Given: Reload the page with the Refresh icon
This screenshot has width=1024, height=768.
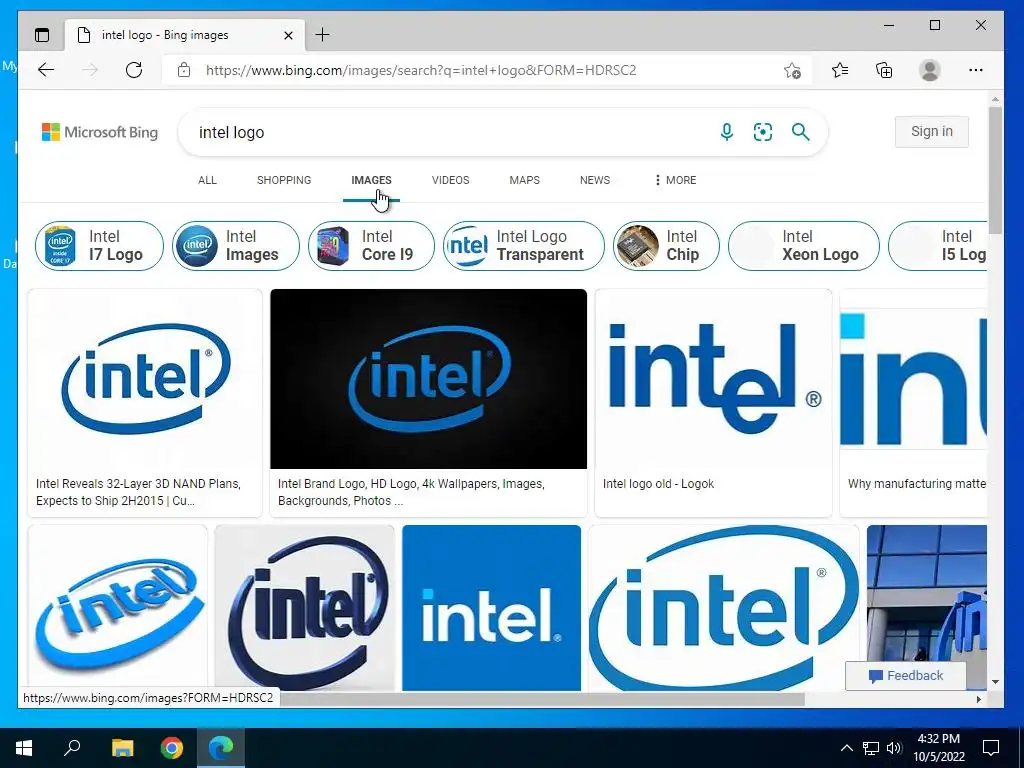Looking at the screenshot, I should click(x=134, y=70).
